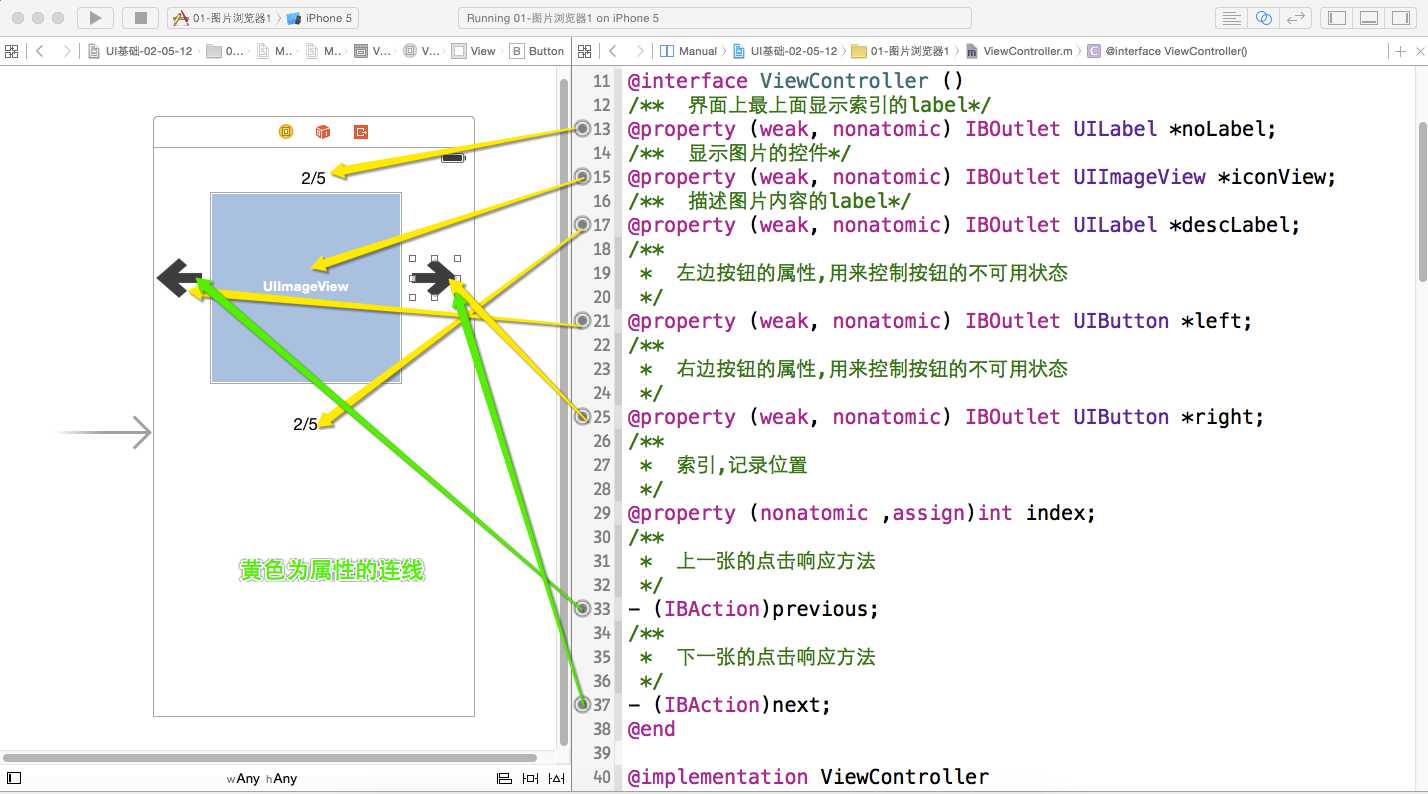Select the UIImageView on the canvas
This screenshot has width=1428, height=794.
click(306, 287)
